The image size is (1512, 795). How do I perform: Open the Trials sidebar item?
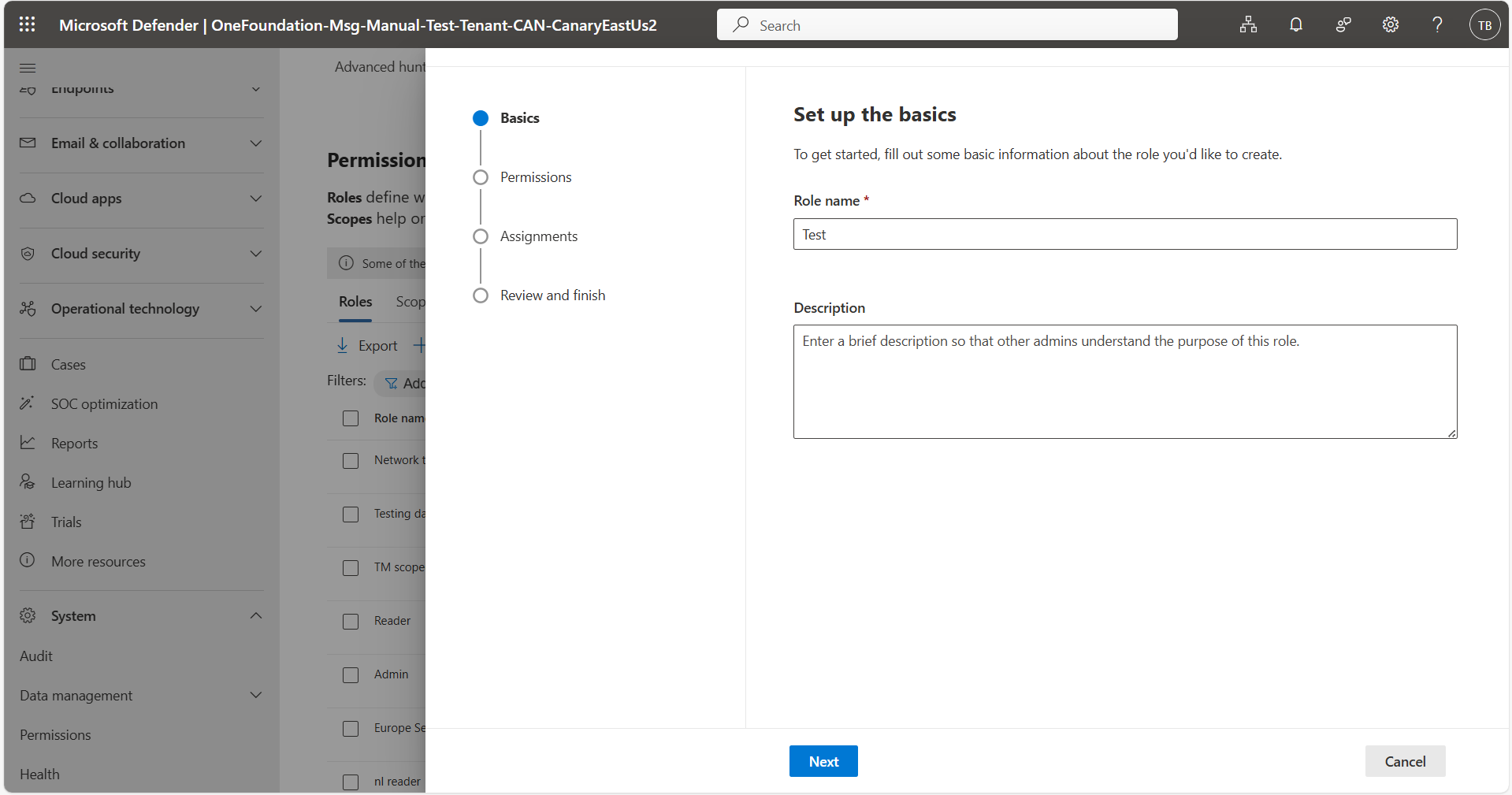66,522
